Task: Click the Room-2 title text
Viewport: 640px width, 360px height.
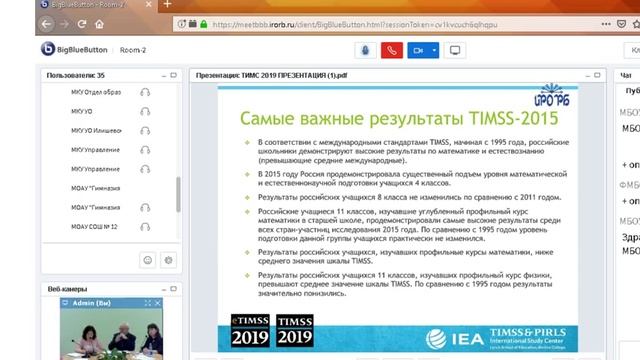Action: [133, 50]
